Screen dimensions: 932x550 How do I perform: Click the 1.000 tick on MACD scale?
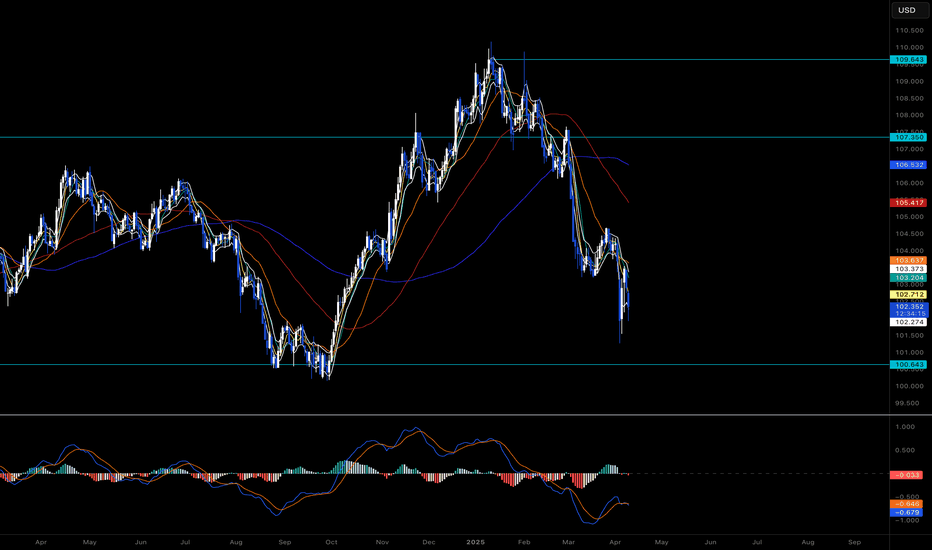pyautogui.click(x=905, y=427)
